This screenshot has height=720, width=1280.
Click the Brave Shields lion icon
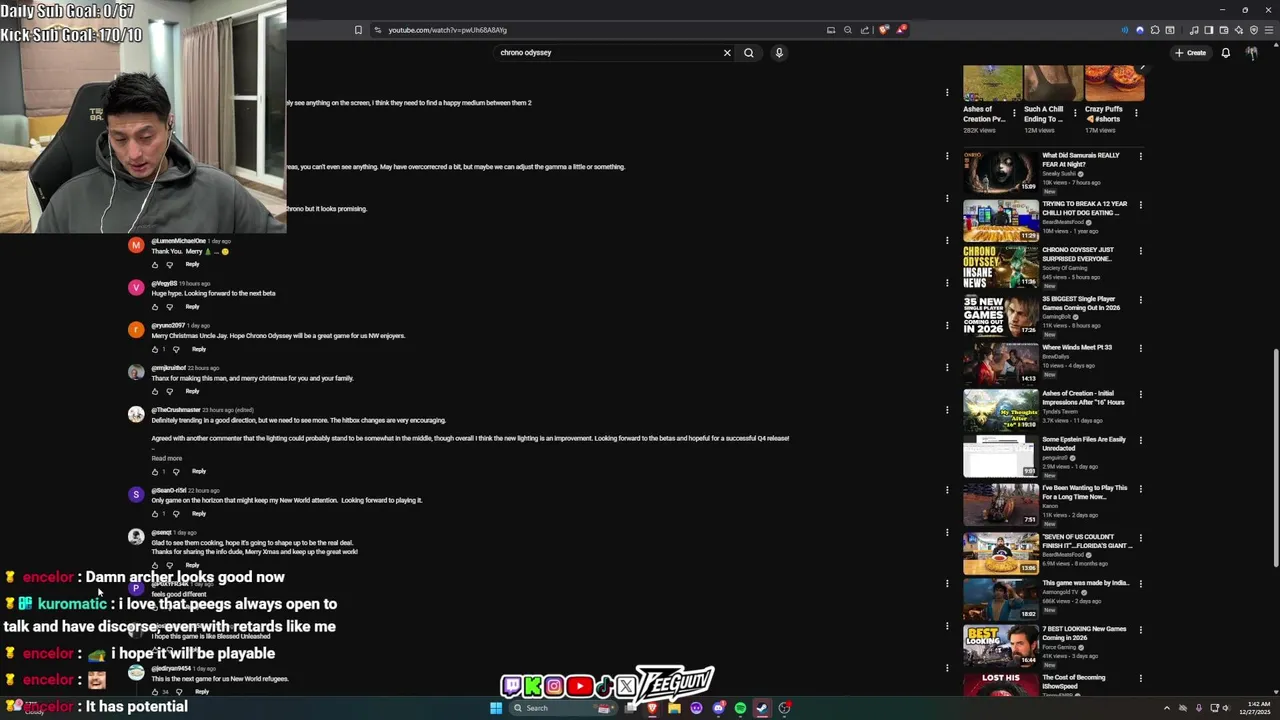tap(883, 30)
